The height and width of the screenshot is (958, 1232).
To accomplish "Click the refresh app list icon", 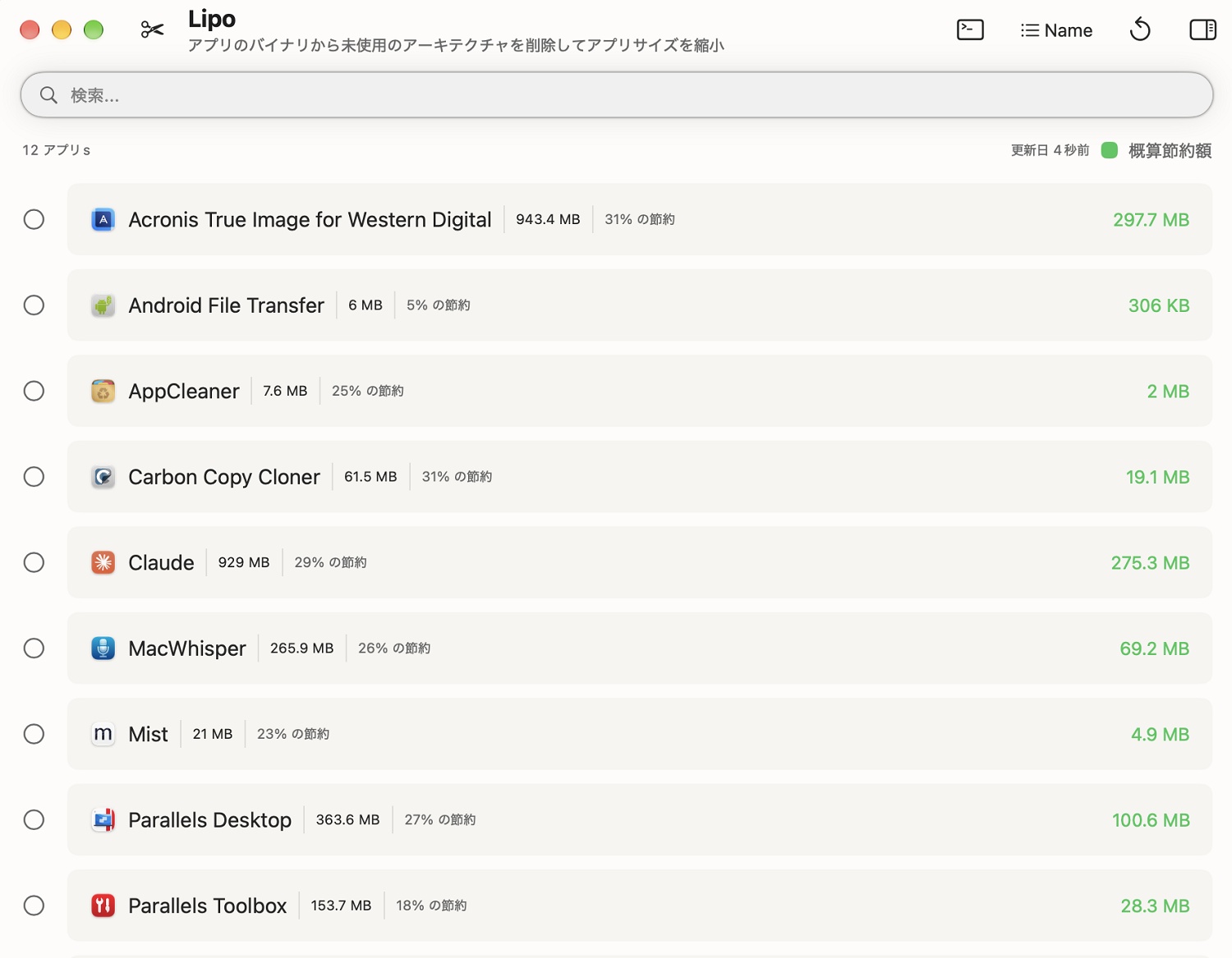I will 1140,30.
